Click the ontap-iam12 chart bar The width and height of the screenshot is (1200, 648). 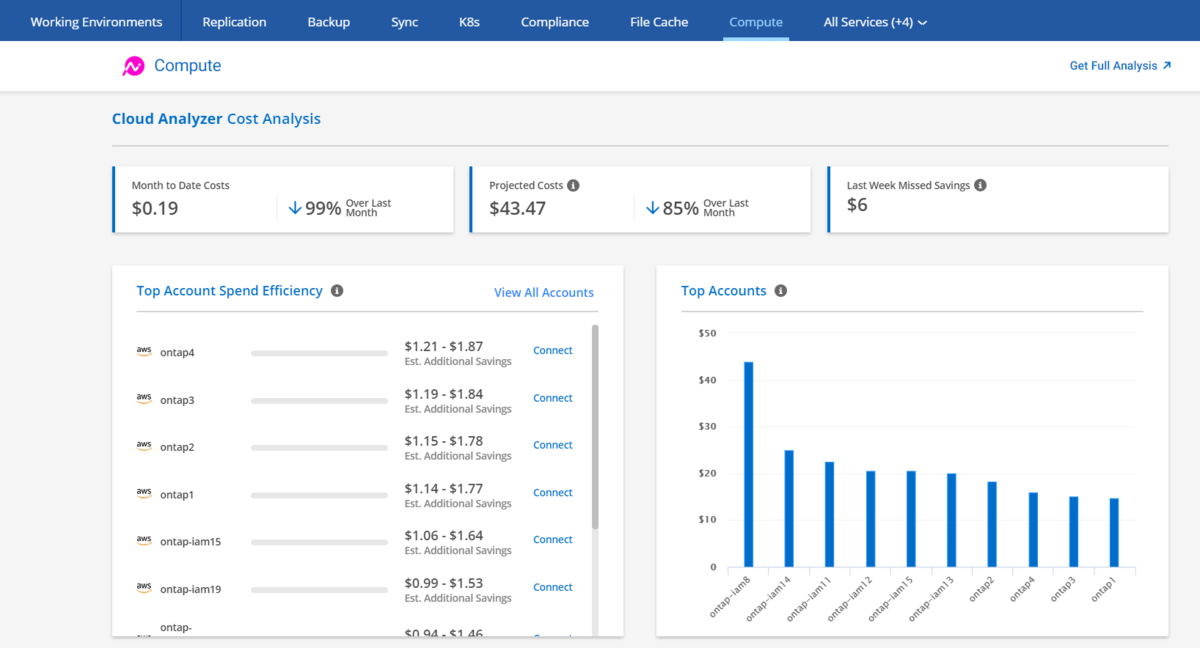click(x=871, y=520)
